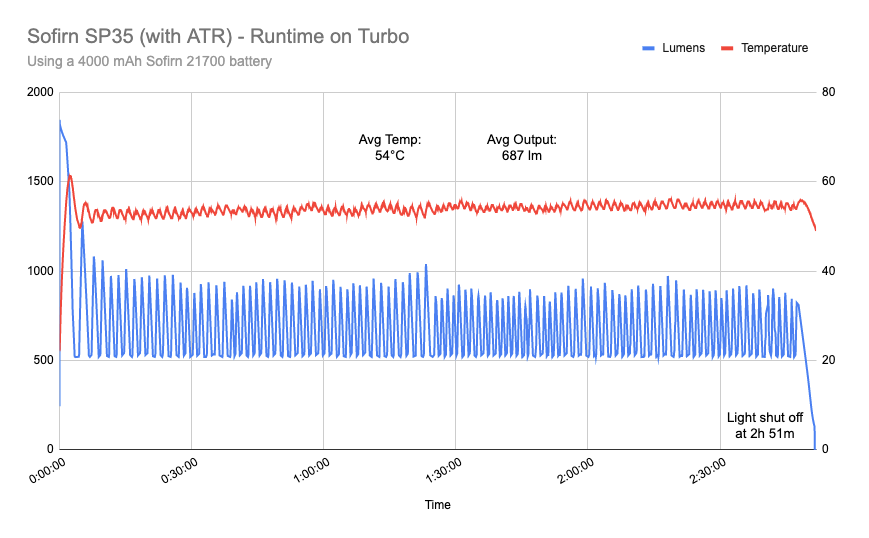The width and height of the screenshot is (869, 538).
Task: Click the right axis value 80
Action: coord(828,92)
